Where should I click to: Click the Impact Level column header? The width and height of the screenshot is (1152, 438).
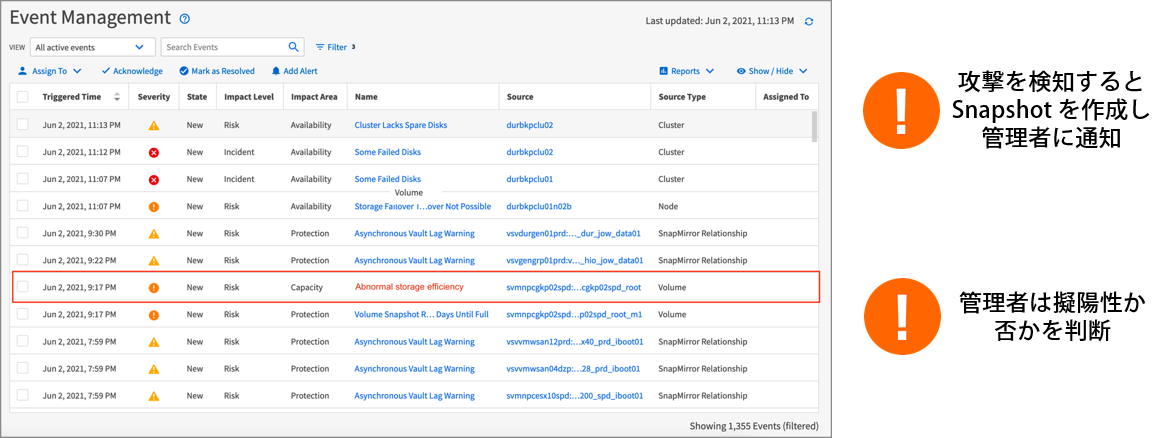click(x=249, y=97)
